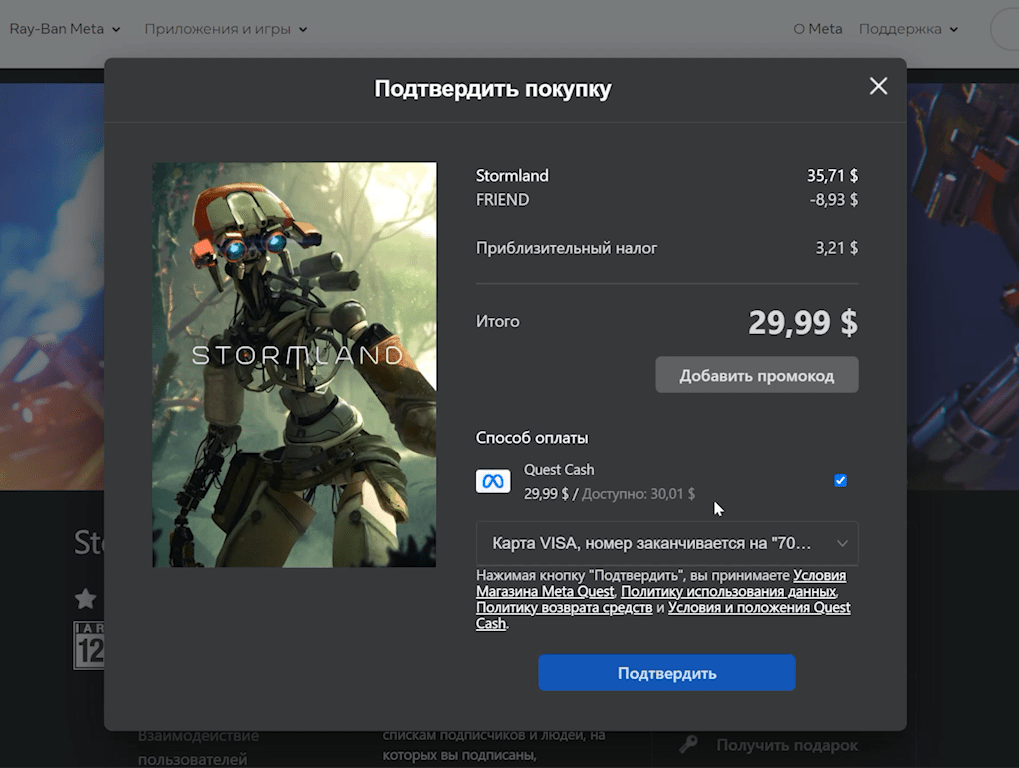Expand the Поддержка menu
This screenshot has height=768, width=1019.
click(x=908, y=29)
